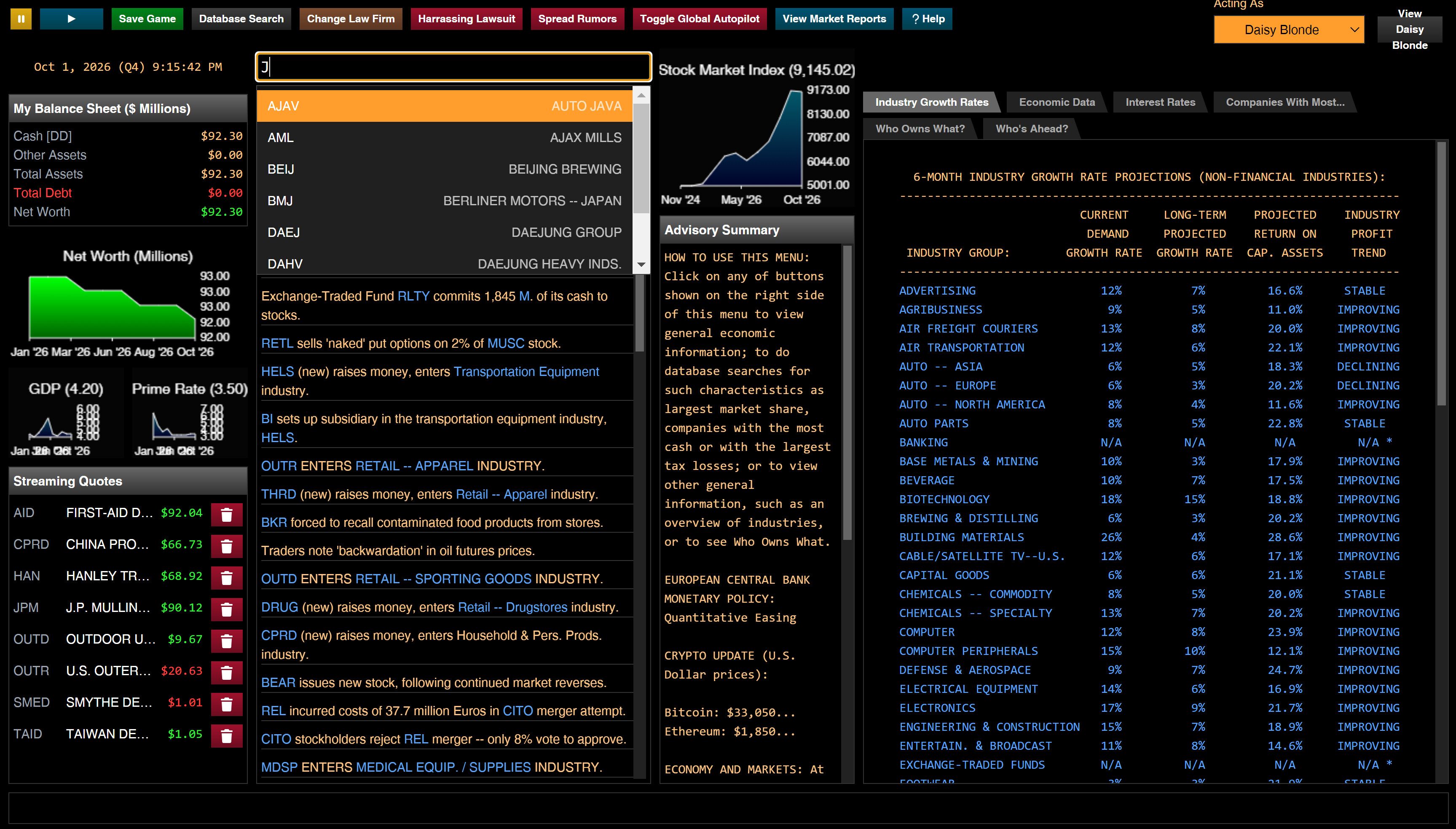Delete AID from Streaming Quotes
The image size is (1456, 829).
(x=227, y=514)
